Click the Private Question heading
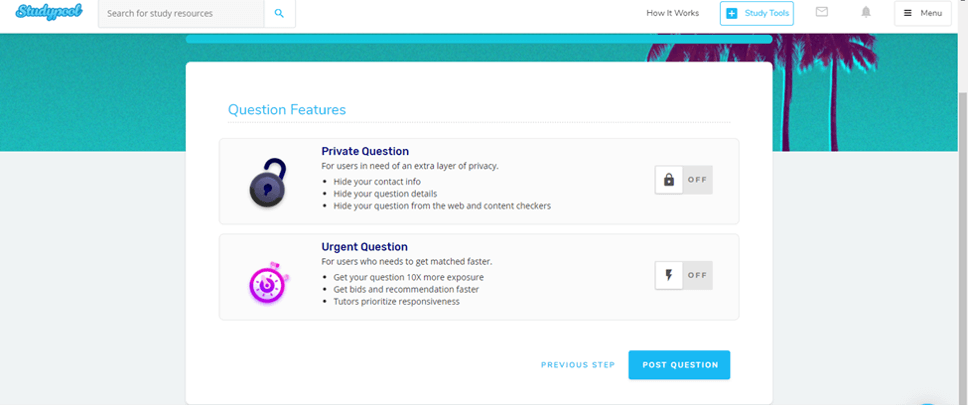This screenshot has height=405, width=968. (x=365, y=151)
